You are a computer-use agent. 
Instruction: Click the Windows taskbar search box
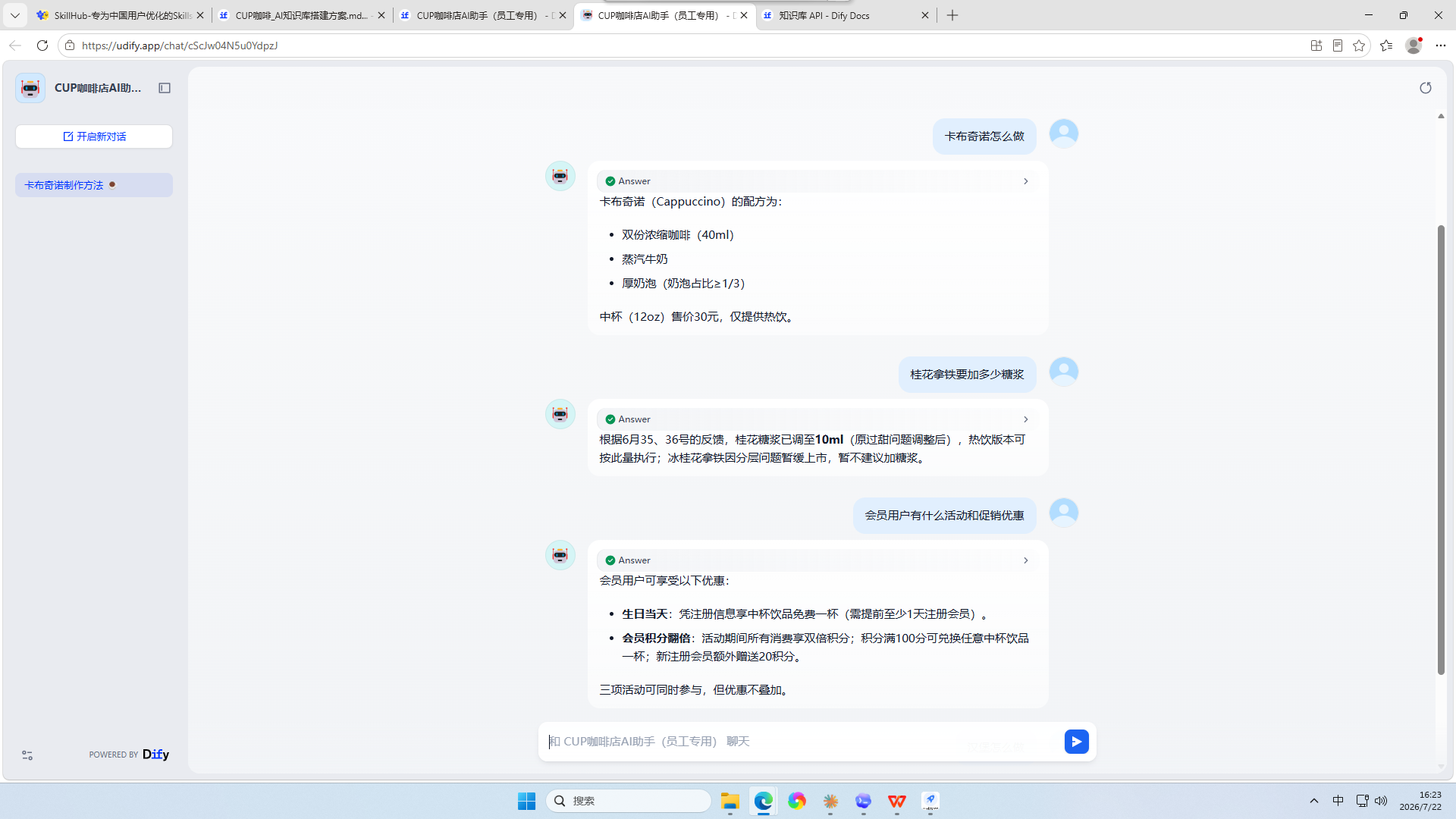click(x=629, y=801)
